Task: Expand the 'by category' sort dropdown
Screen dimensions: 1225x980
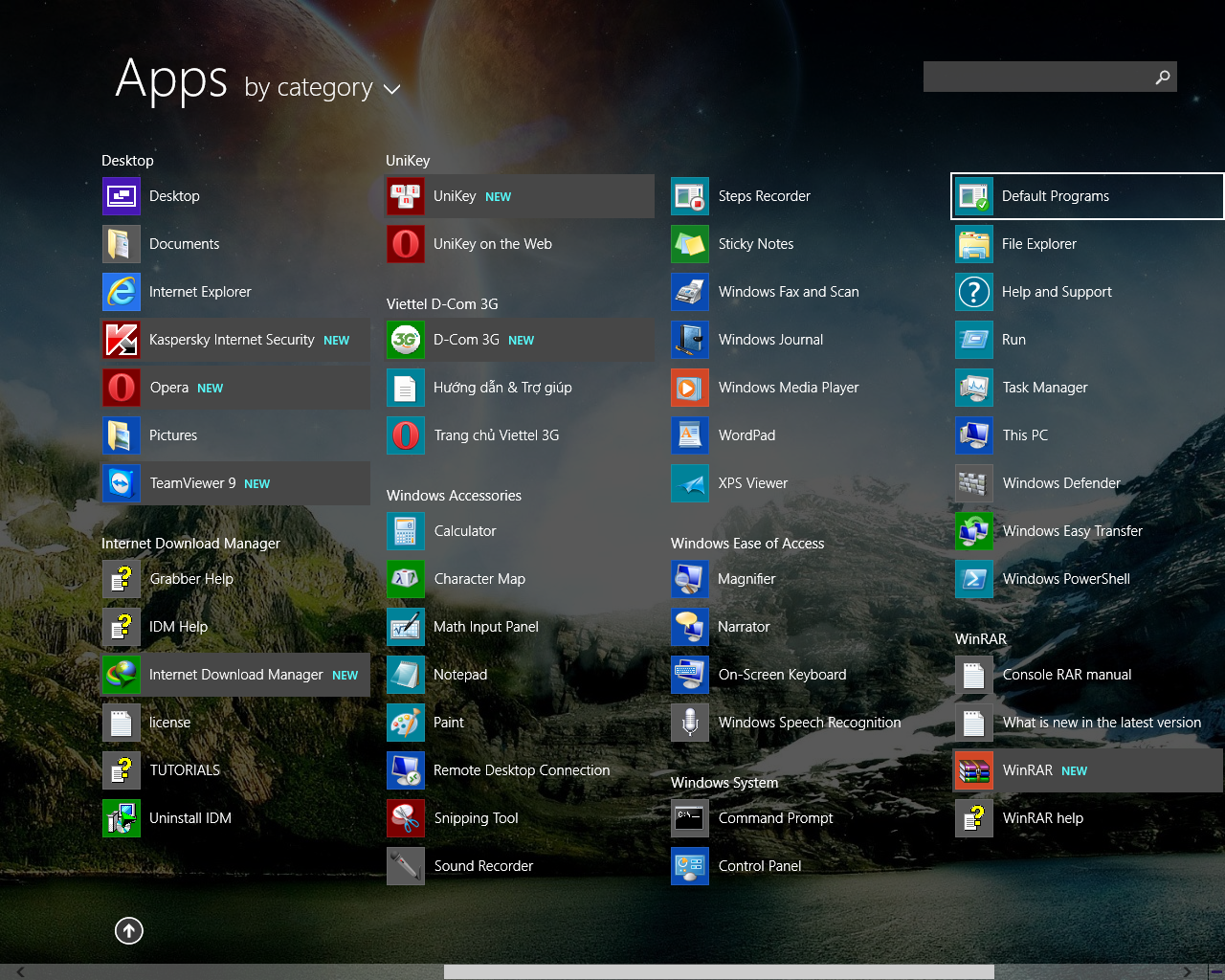Action: (x=323, y=88)
